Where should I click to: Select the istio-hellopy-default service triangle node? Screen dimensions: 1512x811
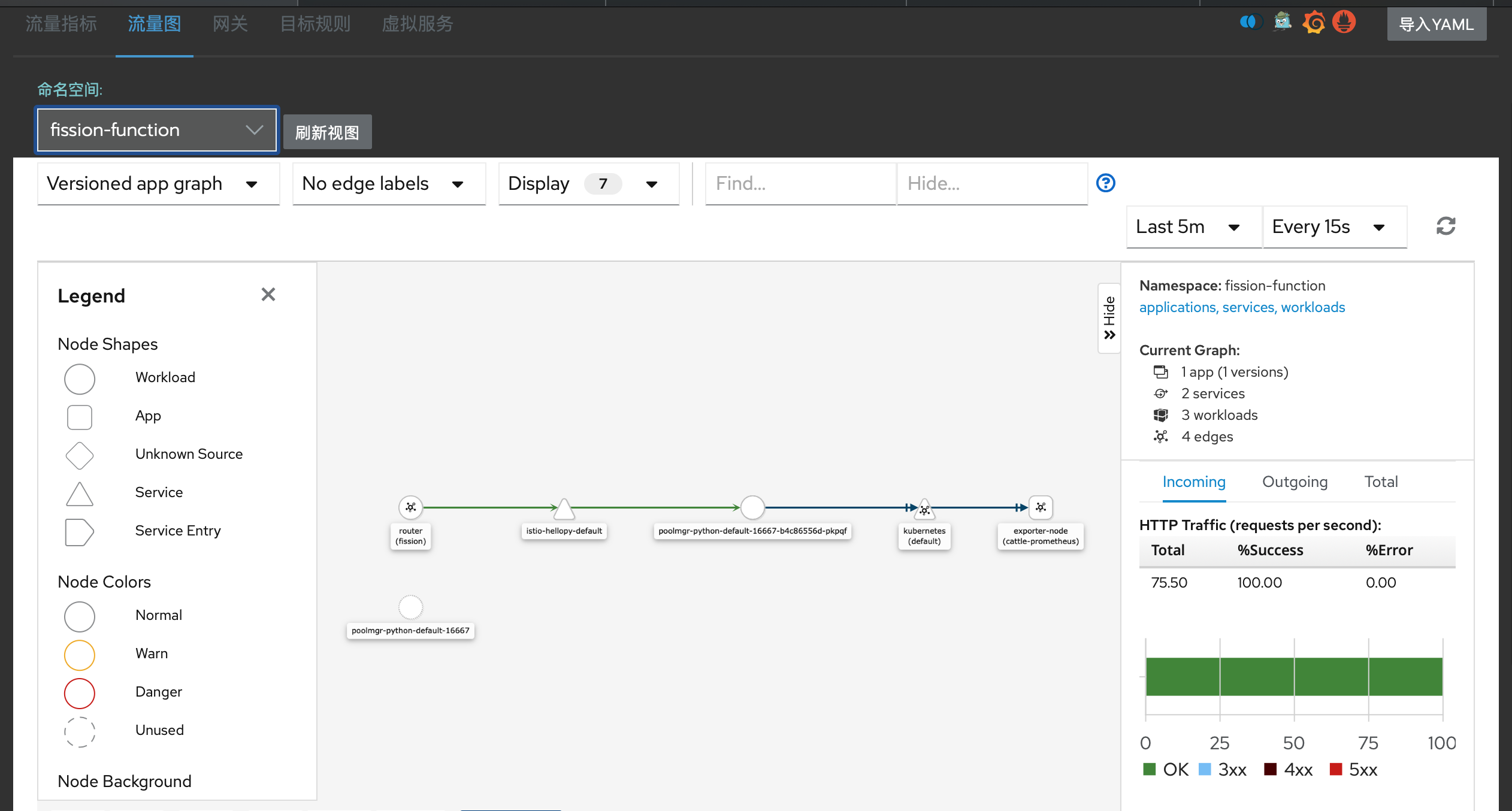[x=564, y=510]
